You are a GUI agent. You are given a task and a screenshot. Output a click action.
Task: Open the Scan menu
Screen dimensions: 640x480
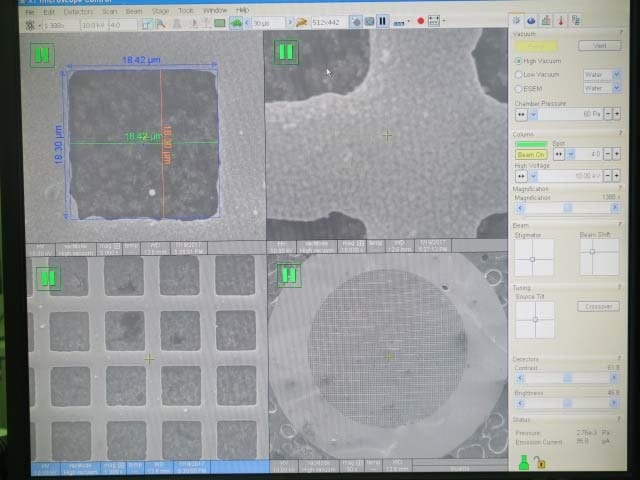pyautogui.click(x=109, y=12)
